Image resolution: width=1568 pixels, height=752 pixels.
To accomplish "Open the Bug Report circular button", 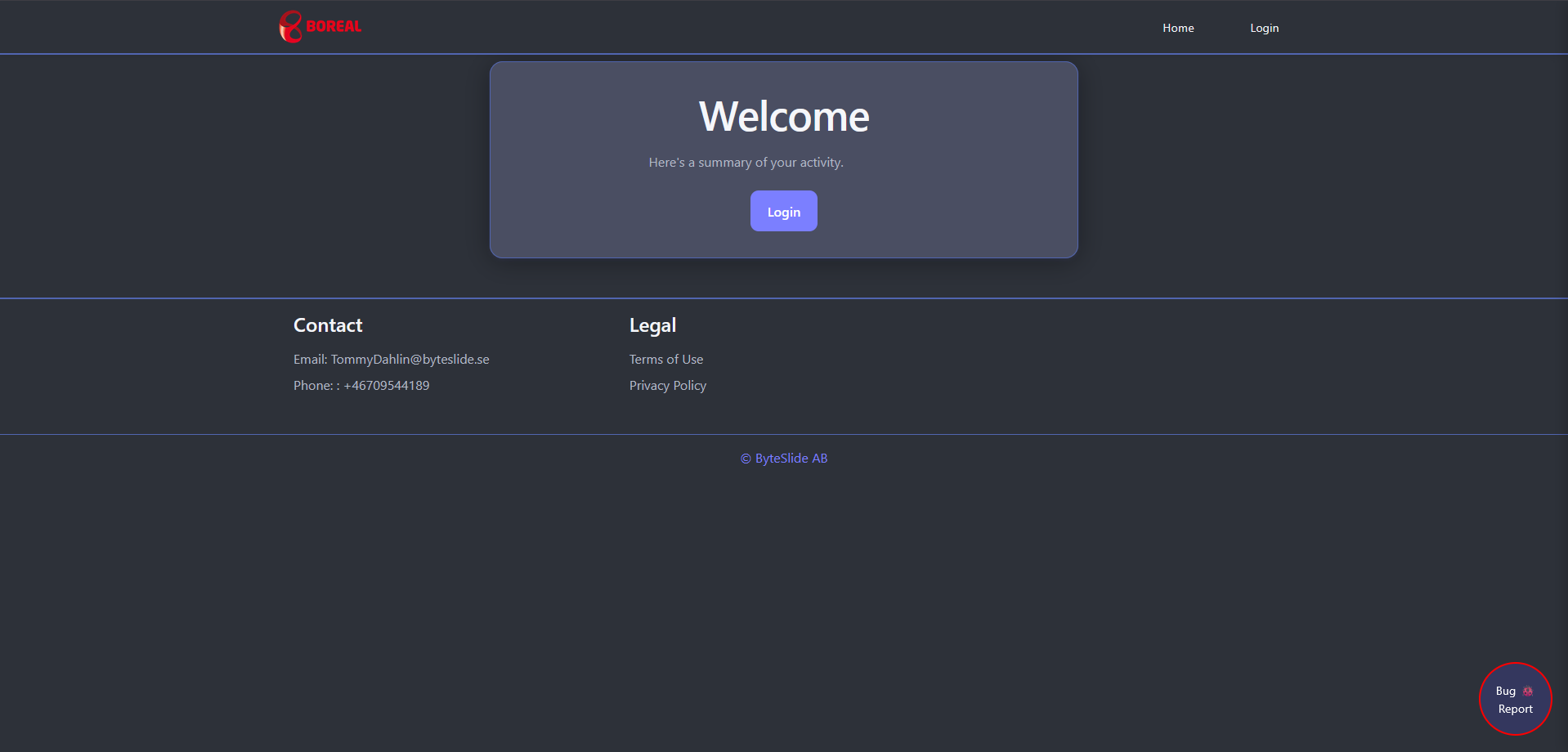I will [x=1515, y=699].
